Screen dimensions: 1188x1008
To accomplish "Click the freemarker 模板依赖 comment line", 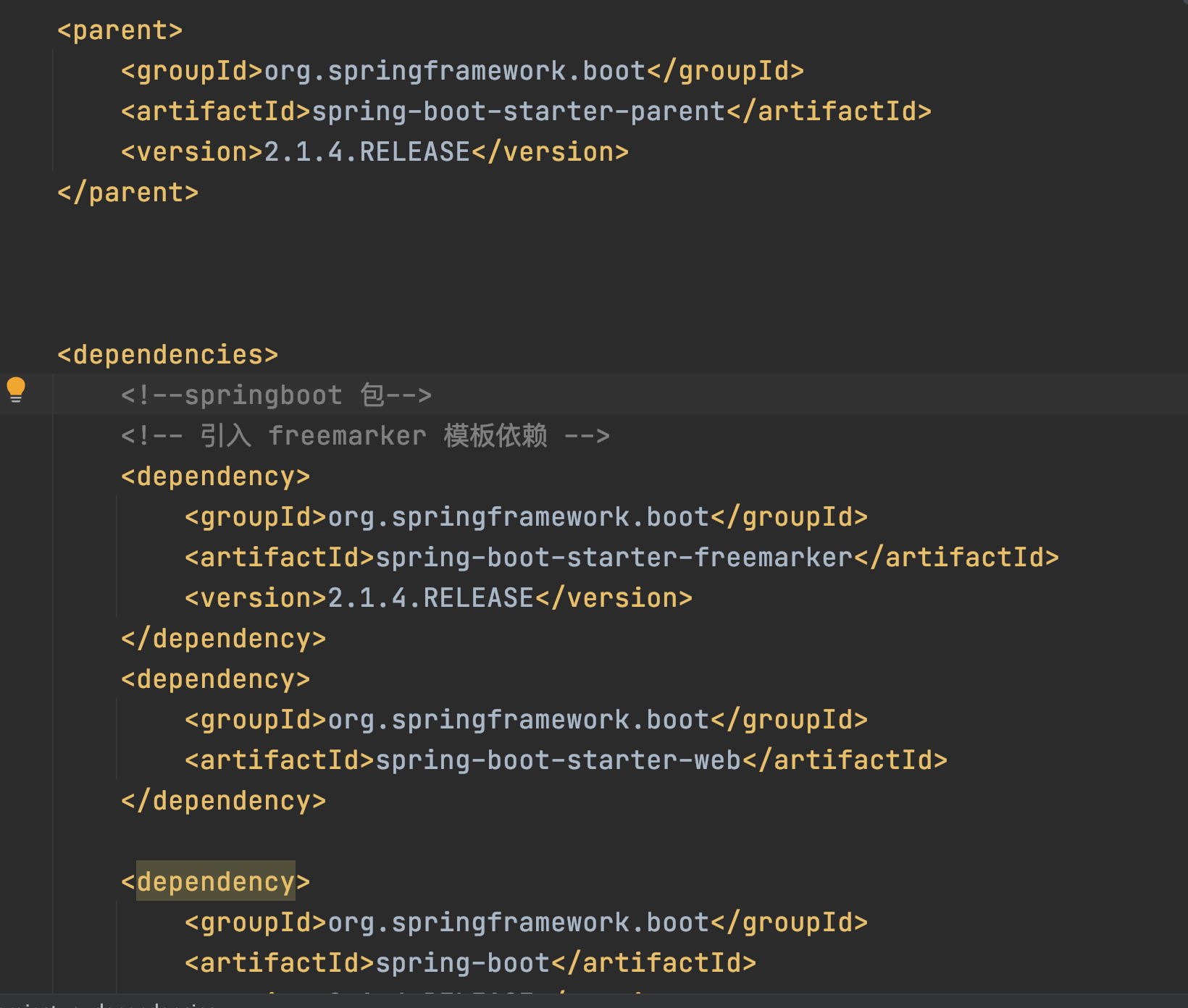I will 366,436.
